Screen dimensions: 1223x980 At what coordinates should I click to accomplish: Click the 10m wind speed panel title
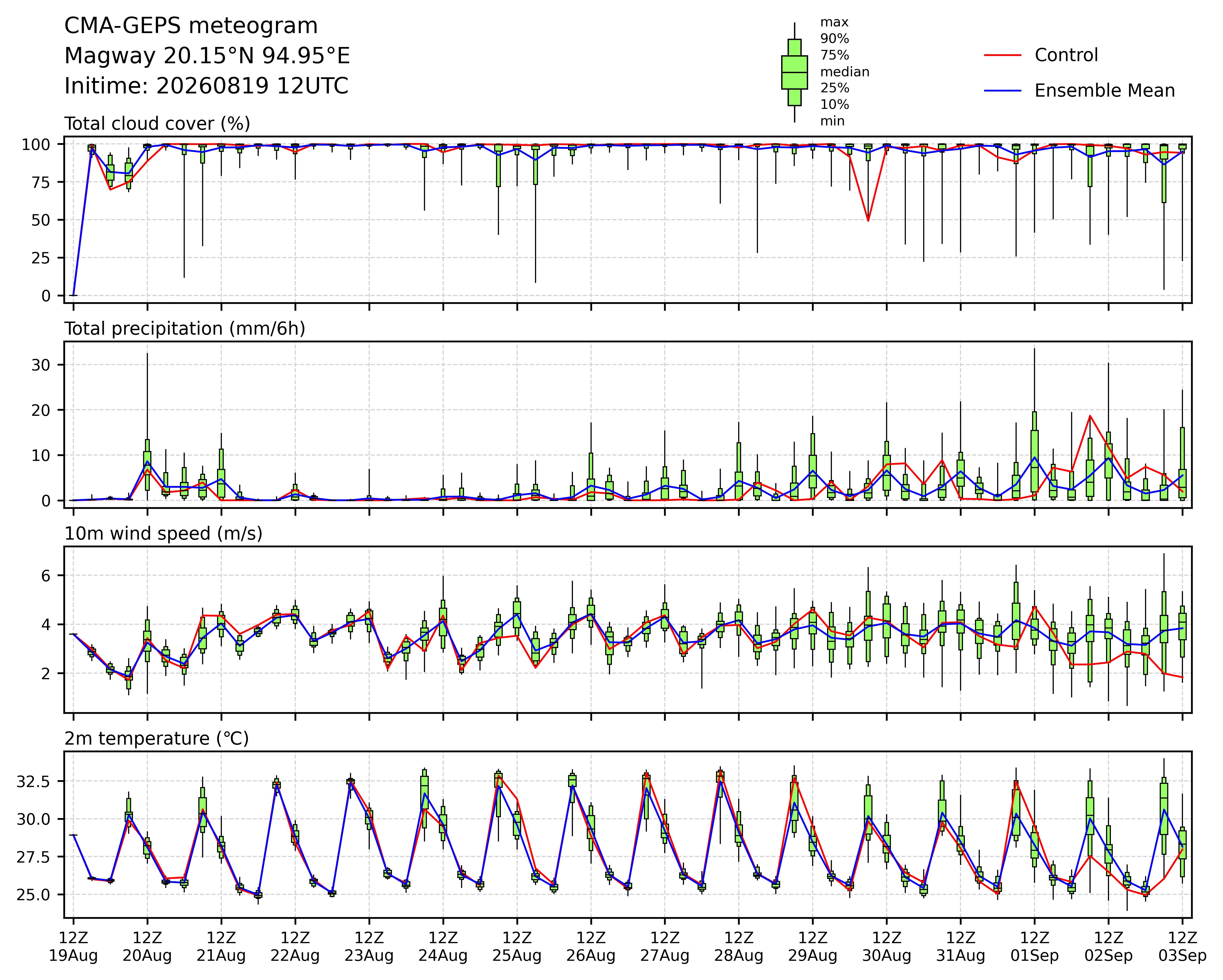tap(163, 534)
